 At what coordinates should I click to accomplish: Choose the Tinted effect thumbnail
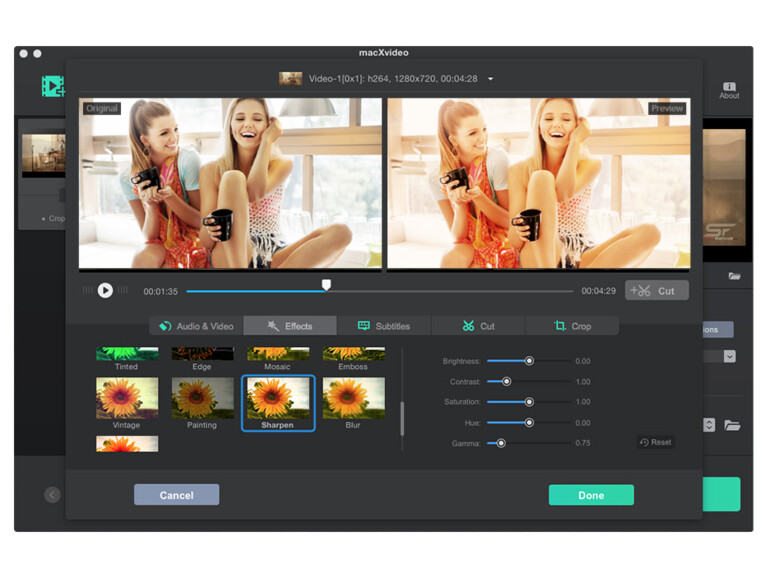(x=127, y=354)
